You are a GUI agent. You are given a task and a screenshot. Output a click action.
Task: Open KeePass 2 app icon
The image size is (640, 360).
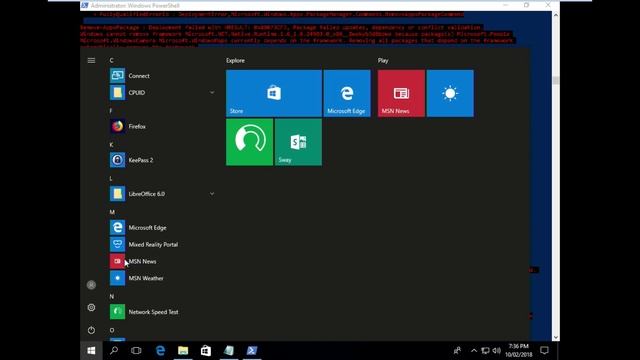tap(117, 160)
